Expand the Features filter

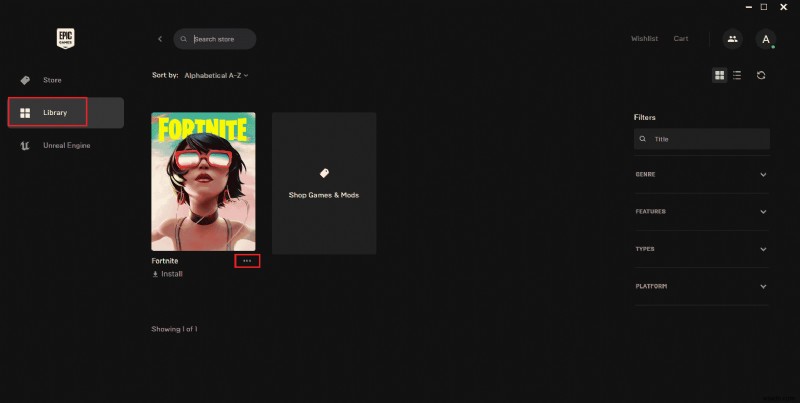(x=702, y=212)
